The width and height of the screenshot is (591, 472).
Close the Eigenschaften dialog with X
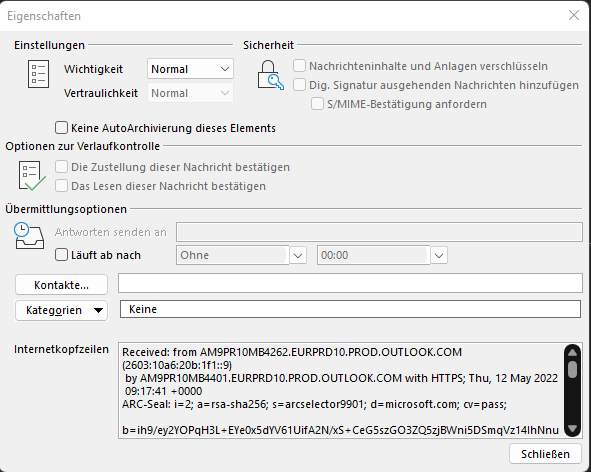574,15
